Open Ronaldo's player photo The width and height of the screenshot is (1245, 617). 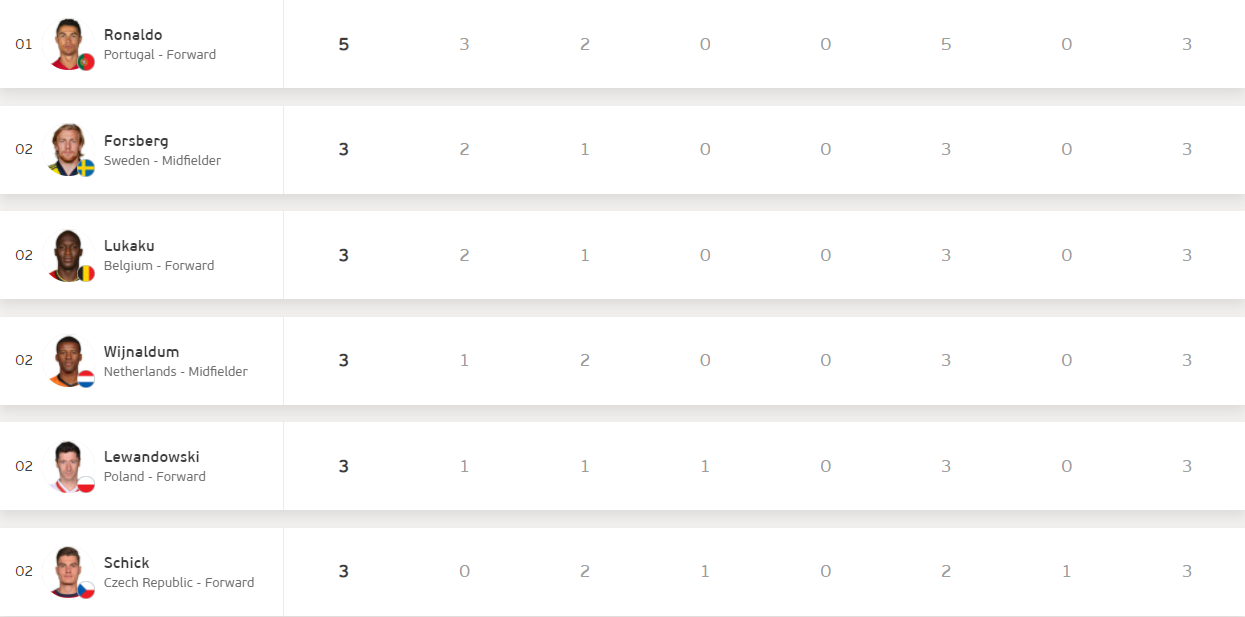pyautogui.click(x=69, y=44)
